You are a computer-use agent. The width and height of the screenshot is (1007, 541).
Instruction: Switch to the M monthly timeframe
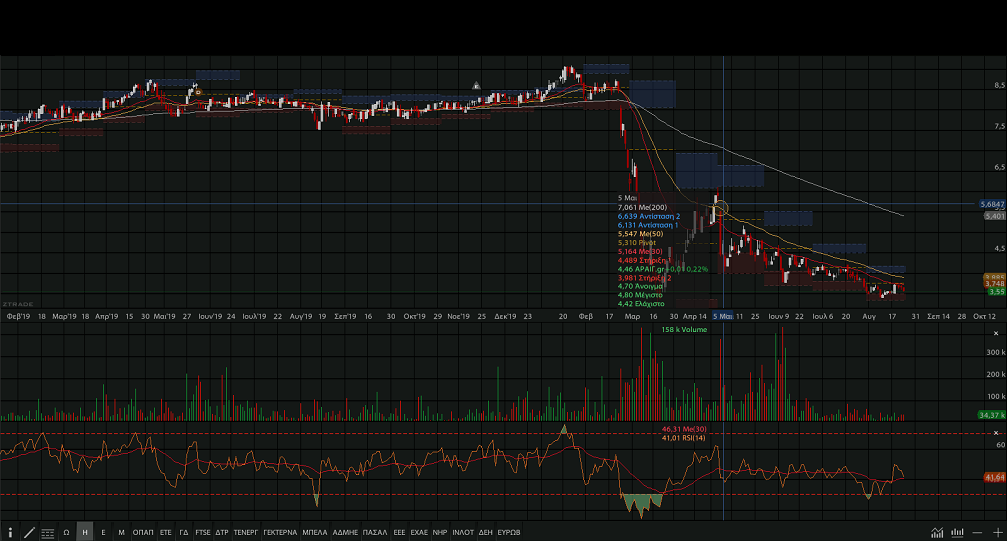tap(121, 533)
